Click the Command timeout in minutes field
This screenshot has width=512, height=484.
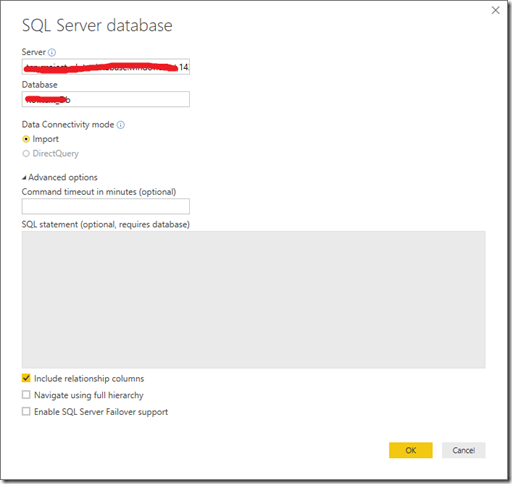pos(106,206)
